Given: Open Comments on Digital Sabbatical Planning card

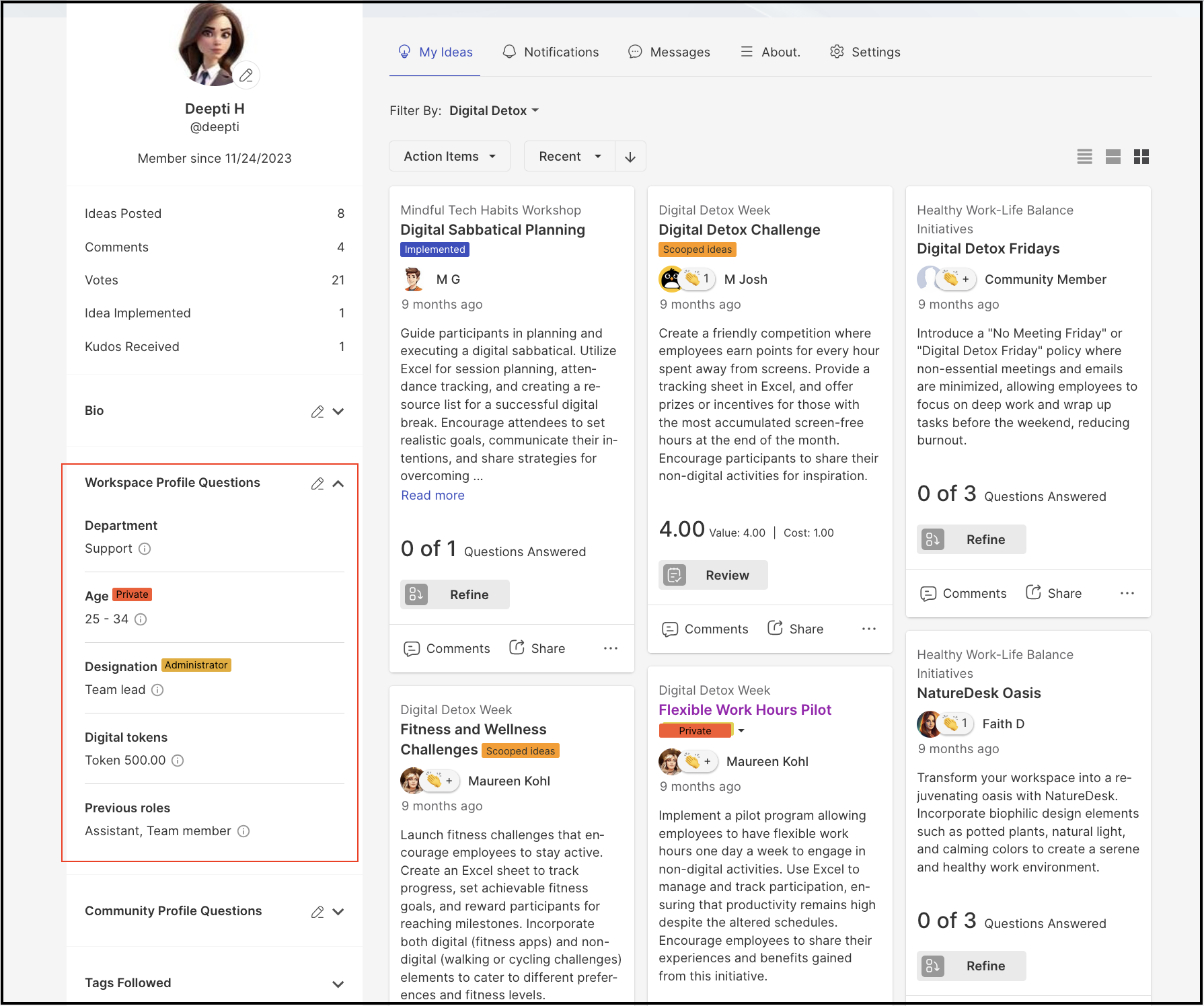Looking at the screenshot, I should (x=447, y=648).
